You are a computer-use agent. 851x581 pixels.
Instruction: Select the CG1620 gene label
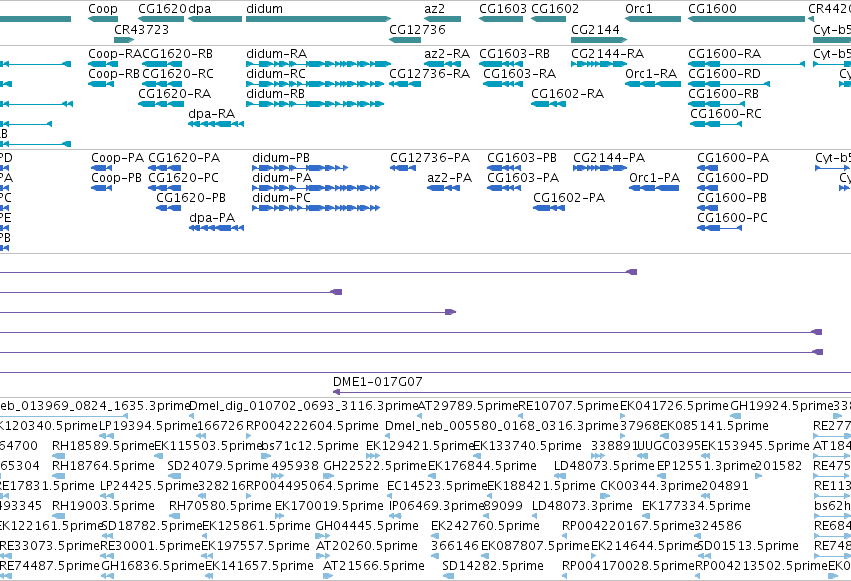(x=162, y=9)
